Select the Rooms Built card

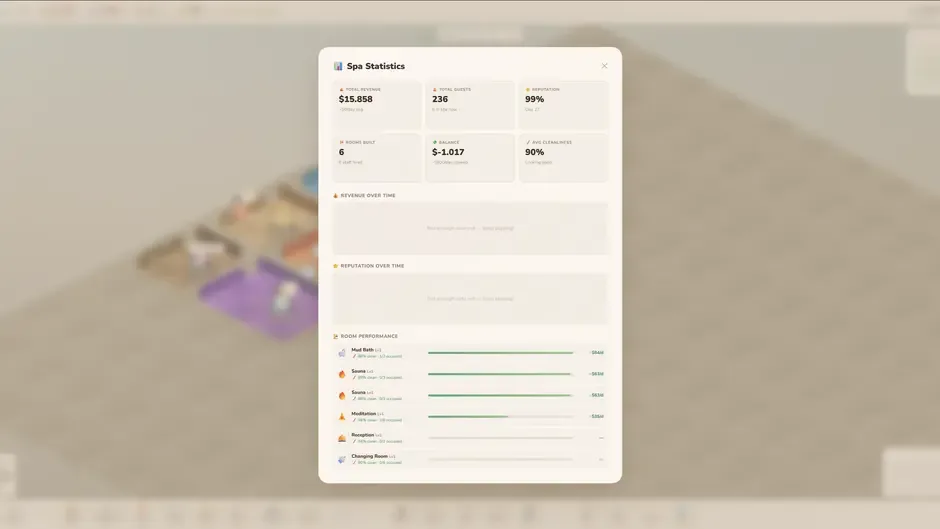[x=377, y=158]
